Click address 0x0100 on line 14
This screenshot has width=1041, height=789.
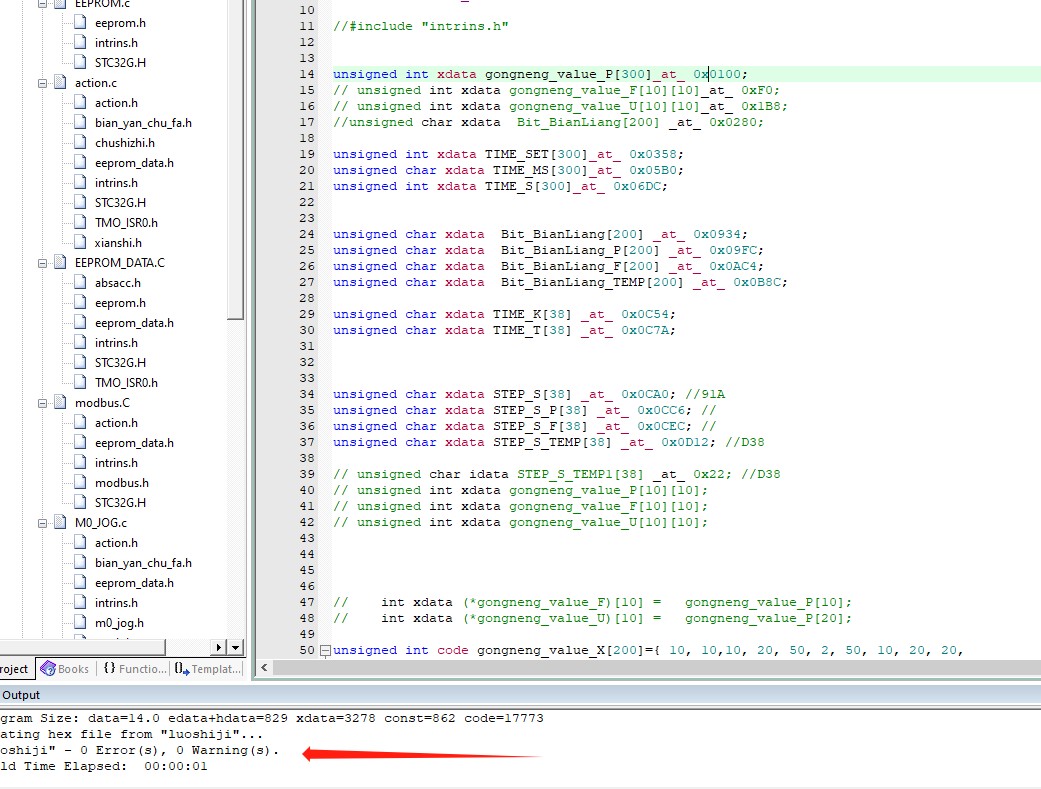pyautogui.click(x=718, y=74)
